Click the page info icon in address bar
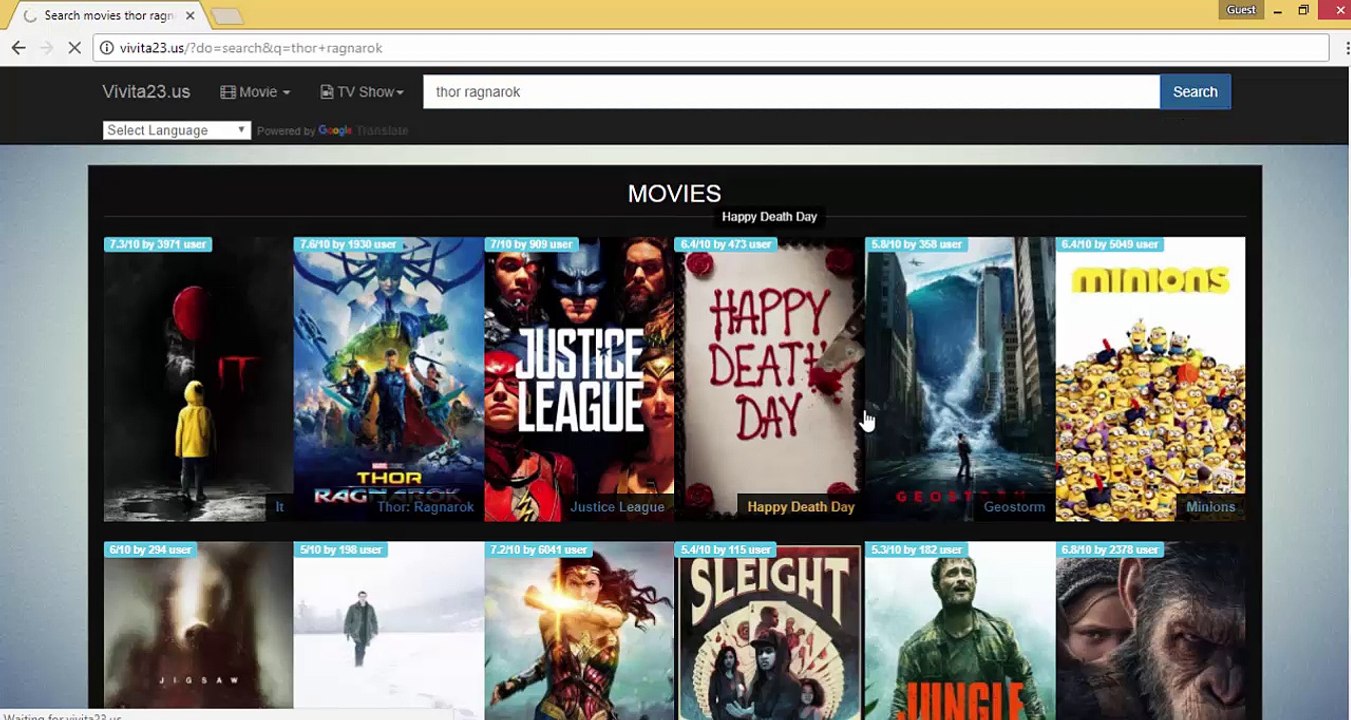 point(107,48)
